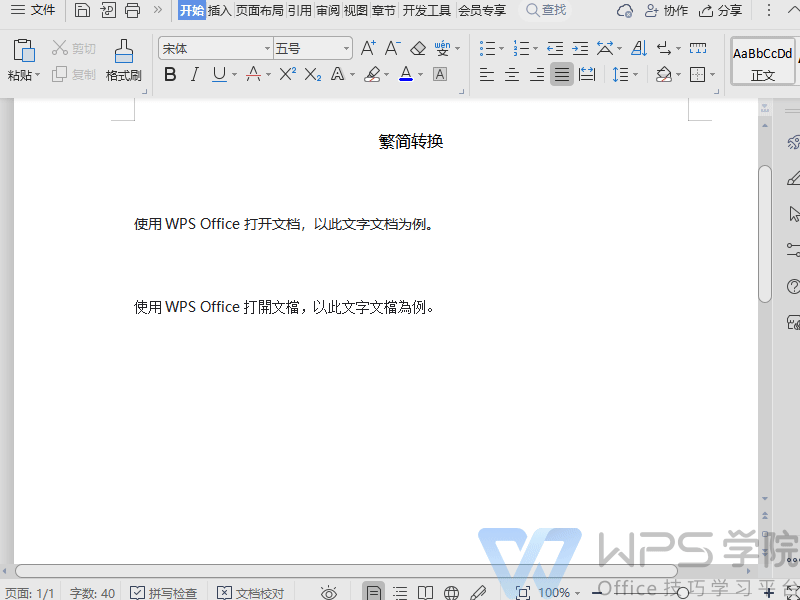800x600 pixels.
Task: Decrease paragraph indent
Action: coord(555,48)
